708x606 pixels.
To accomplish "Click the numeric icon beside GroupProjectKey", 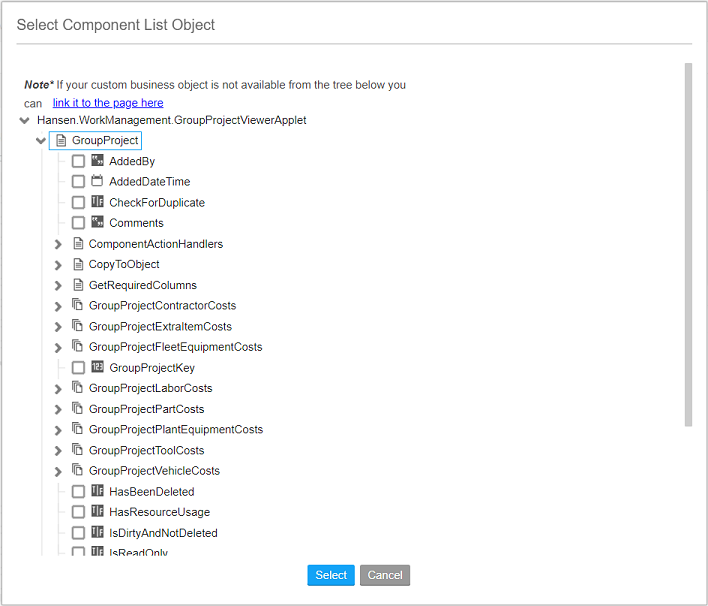I will (x=97, y=368).
